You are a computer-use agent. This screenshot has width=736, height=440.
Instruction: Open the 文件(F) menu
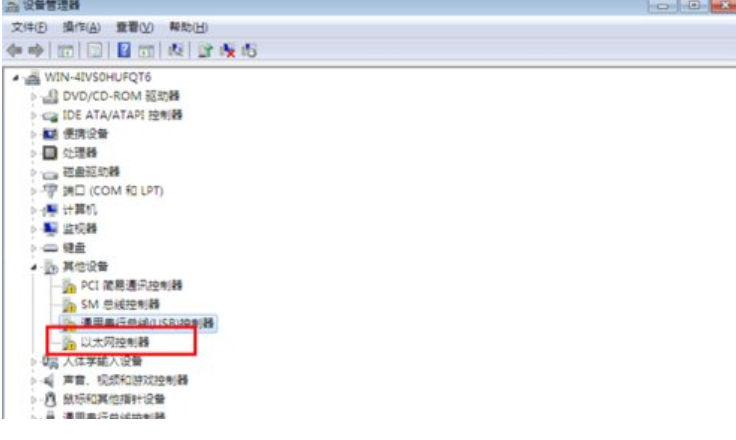(29, 27)
